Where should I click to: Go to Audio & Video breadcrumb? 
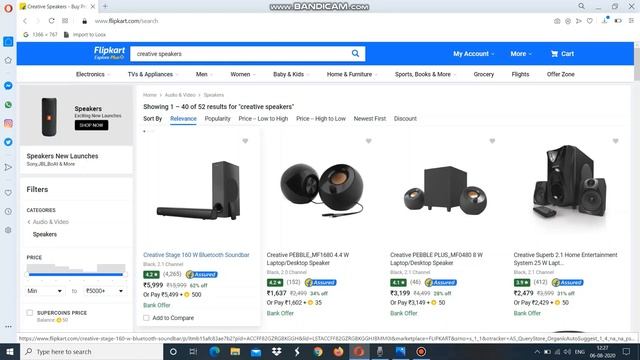click(180, 95)
